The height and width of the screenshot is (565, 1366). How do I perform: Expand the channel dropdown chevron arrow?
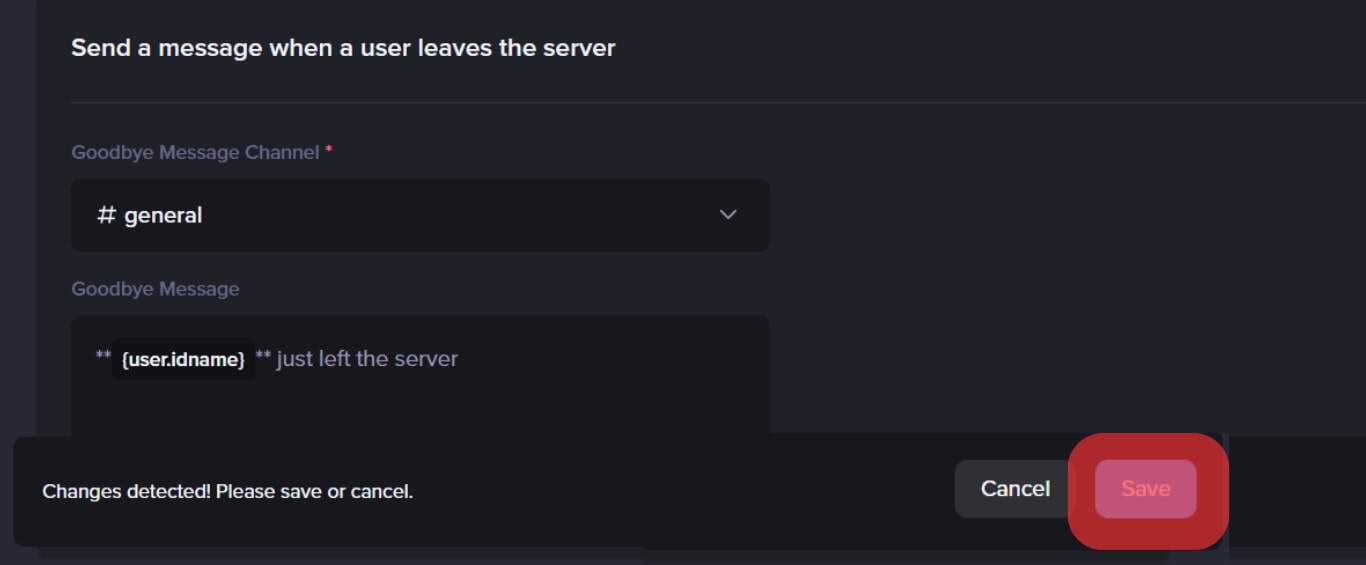[728, 215]
